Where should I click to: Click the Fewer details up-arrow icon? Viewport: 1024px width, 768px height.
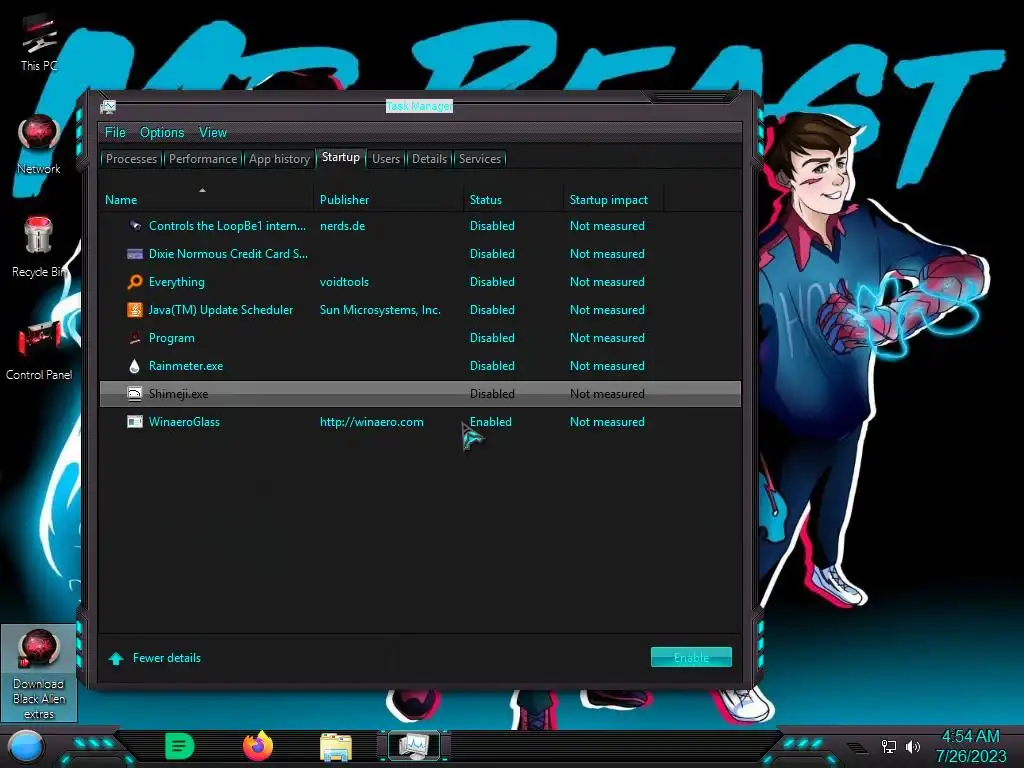click(116, 658)
